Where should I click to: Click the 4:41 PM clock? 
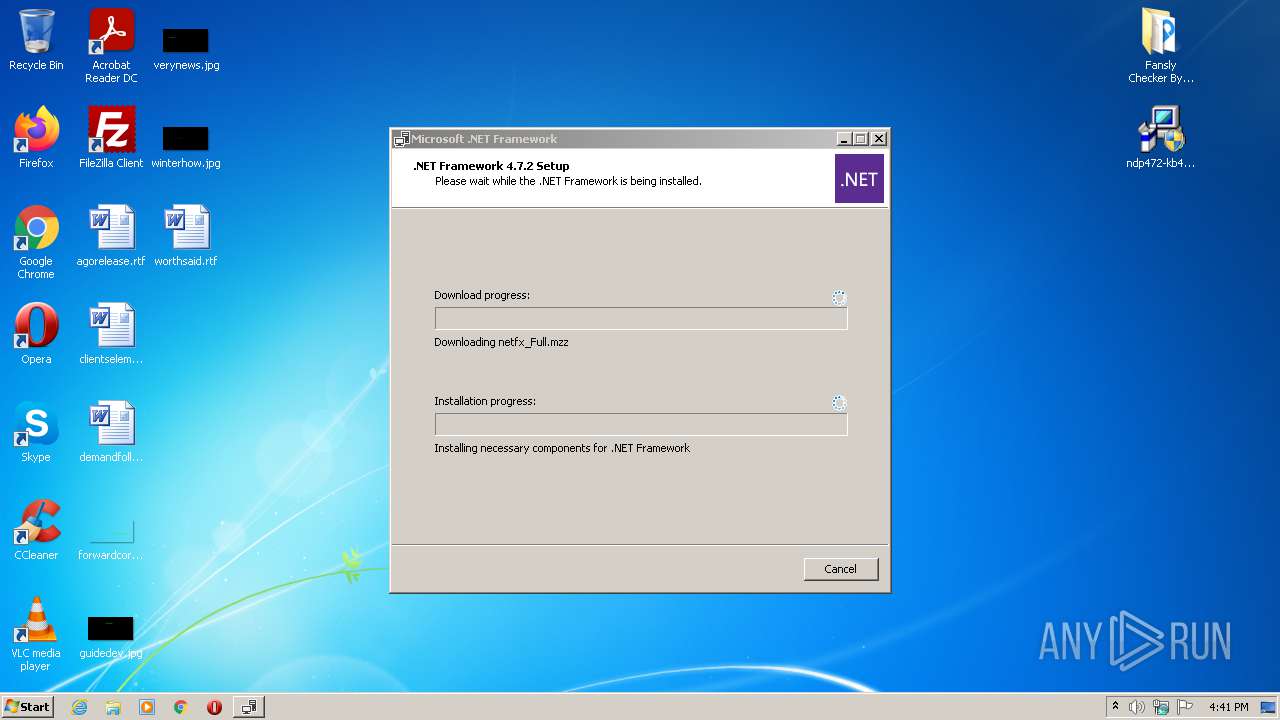tap(1228, 707)
